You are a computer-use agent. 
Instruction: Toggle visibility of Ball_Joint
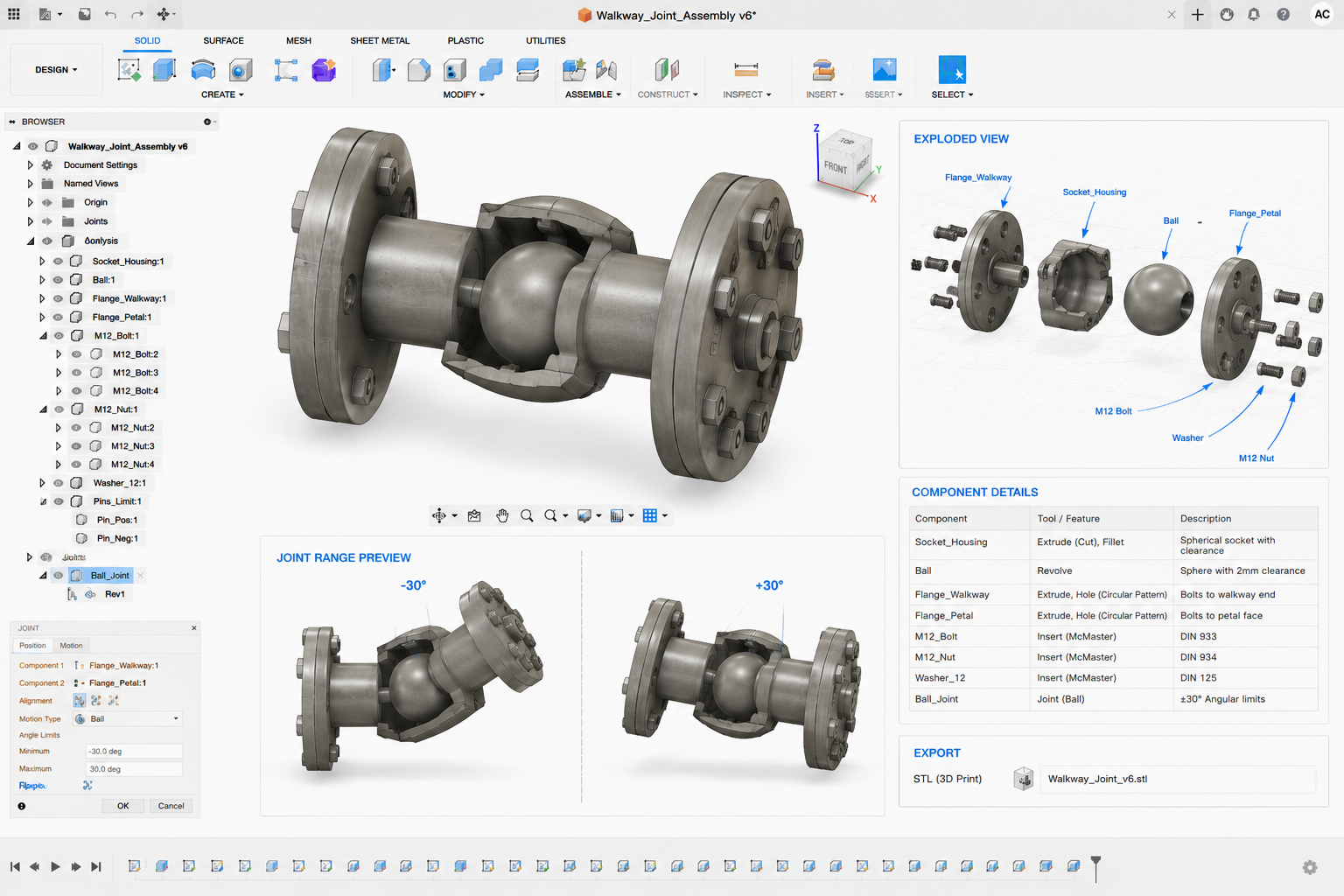pyautogui.click(x=58, y=576)
